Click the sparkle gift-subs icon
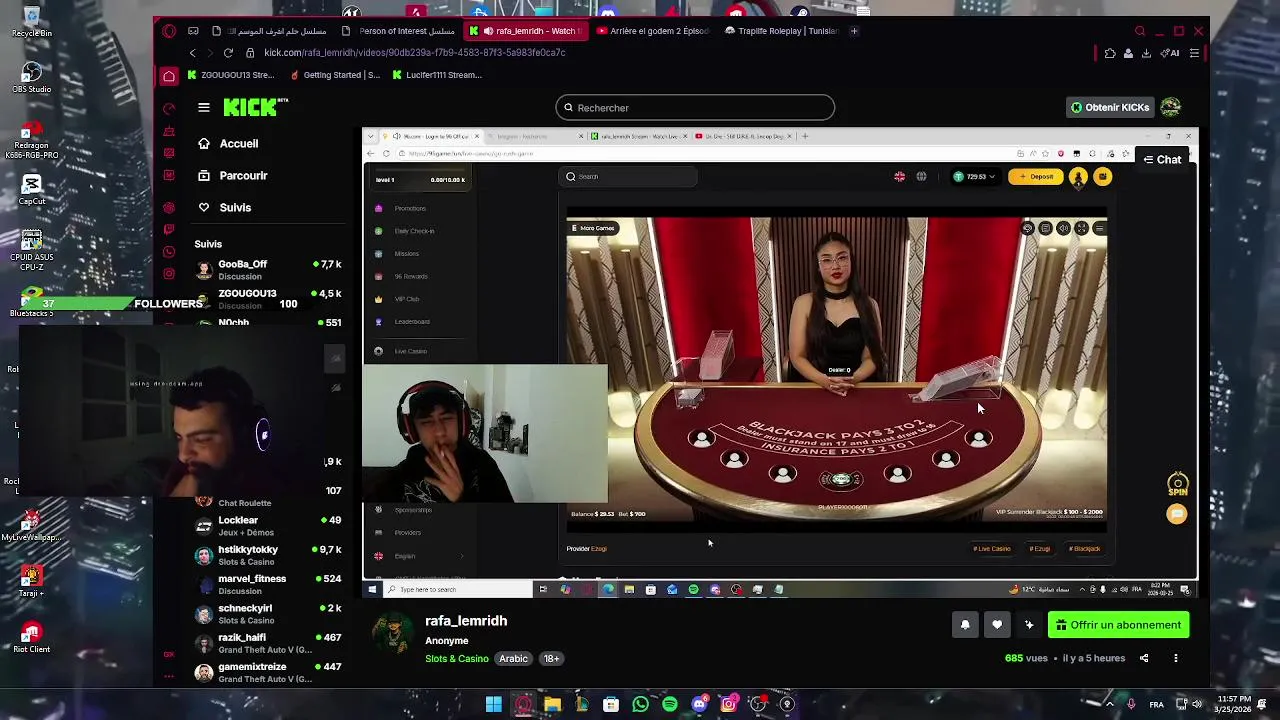Viewport: 1280px width, 720px height. [1029, 625]
